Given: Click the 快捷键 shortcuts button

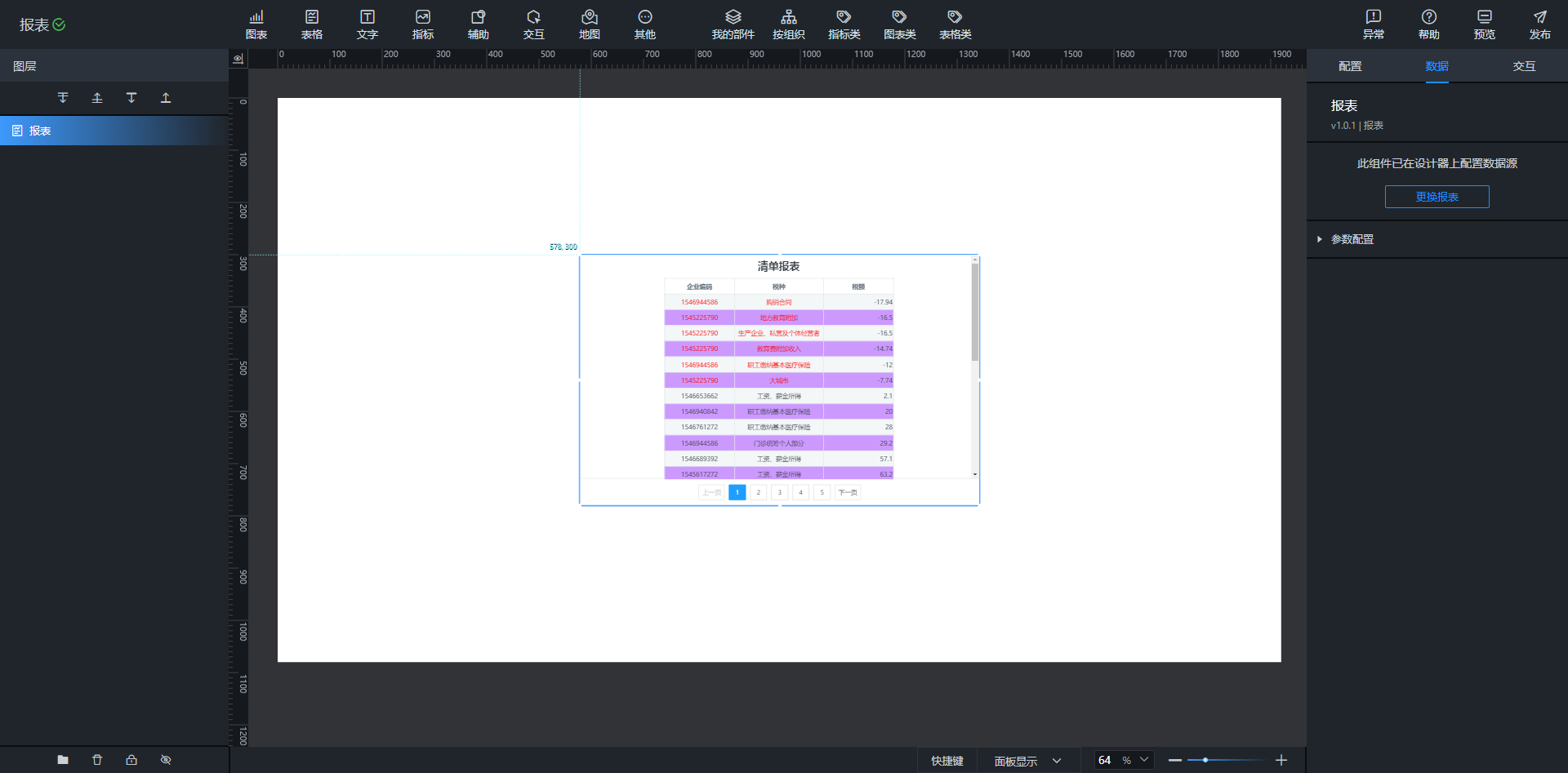Looking at the screenshot, I should coord(947,761).
